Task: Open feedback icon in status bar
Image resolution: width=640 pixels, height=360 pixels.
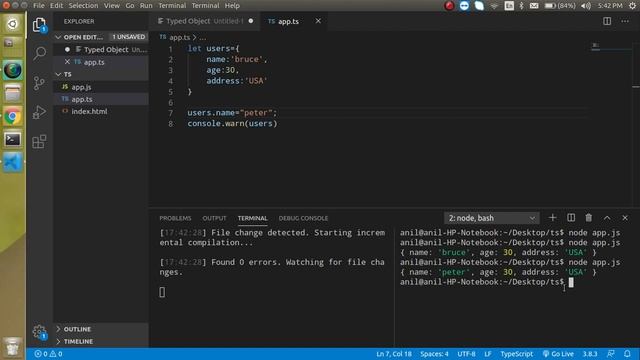Action: coord(611,354)
